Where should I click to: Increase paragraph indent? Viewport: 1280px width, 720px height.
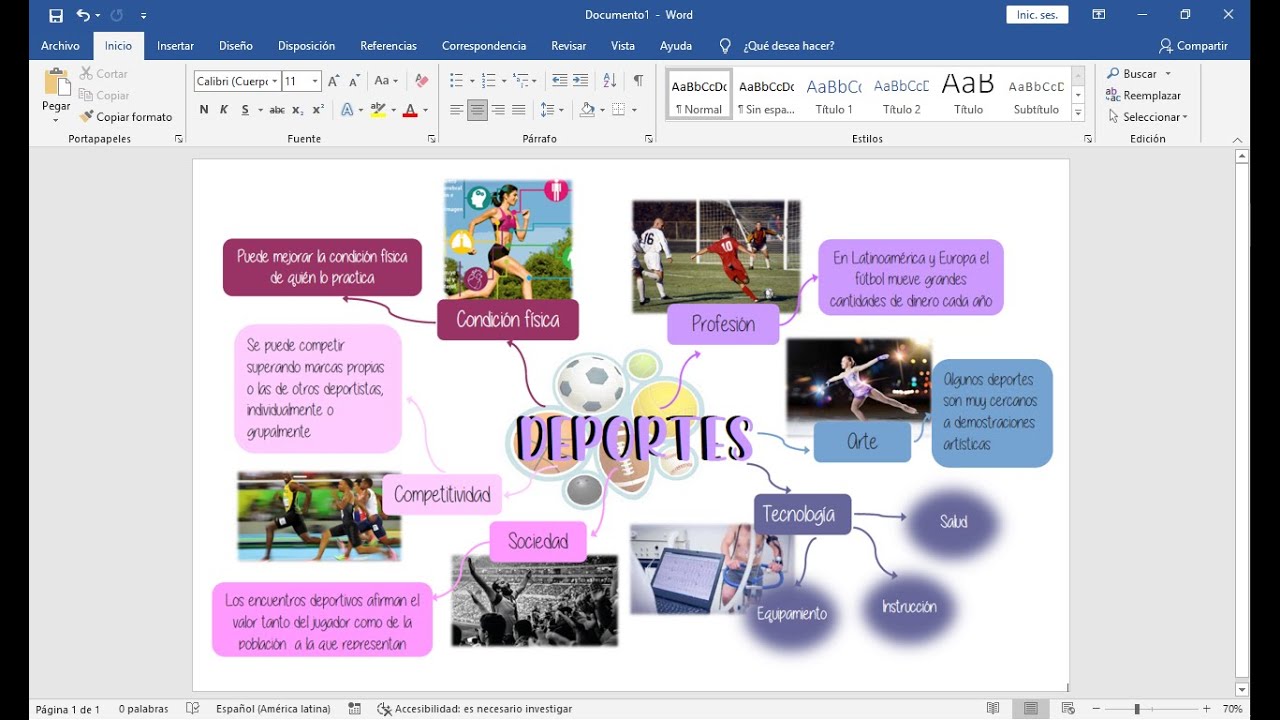(582, 81)
